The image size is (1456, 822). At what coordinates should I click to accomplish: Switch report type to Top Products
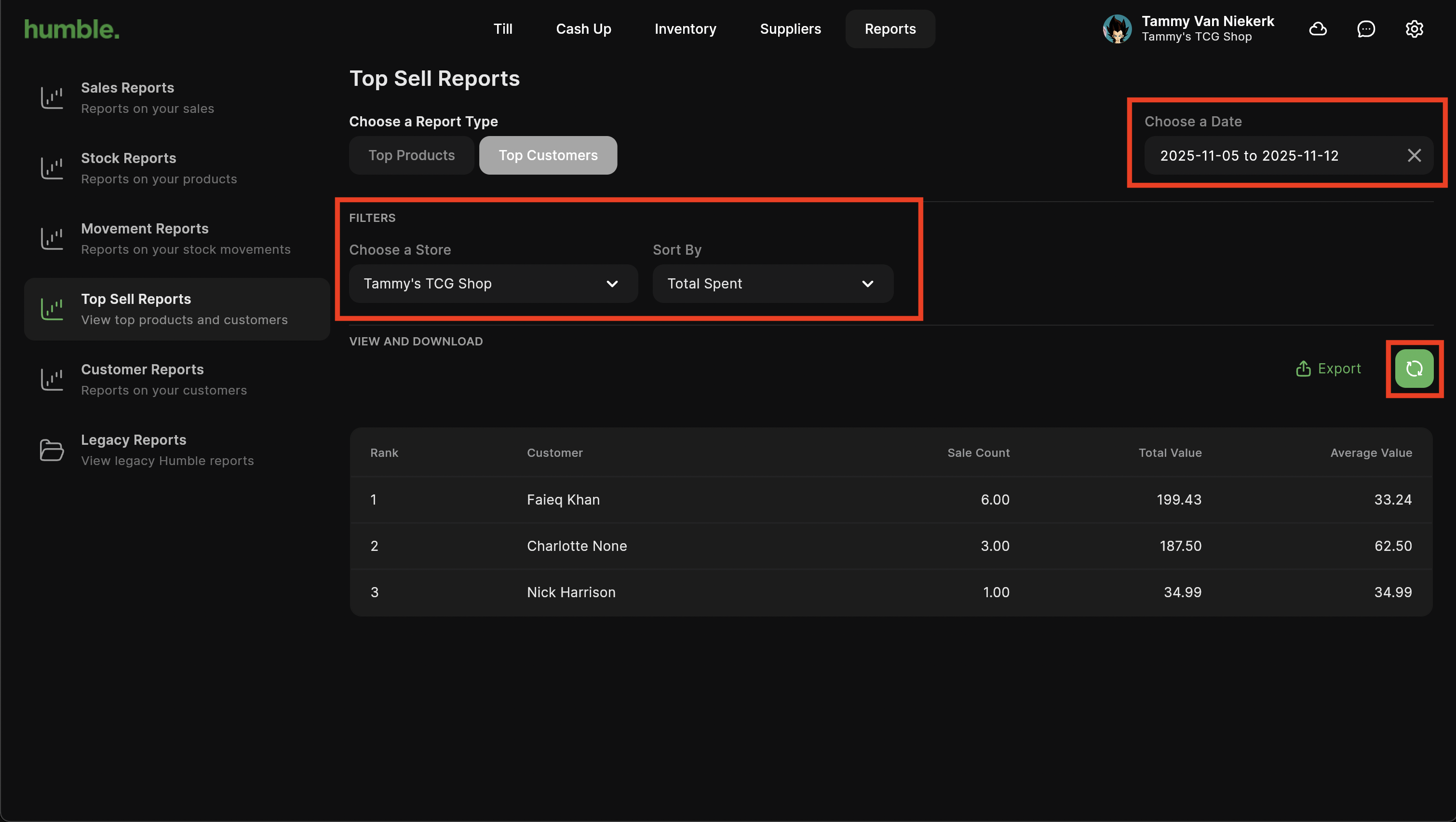point(411,156)
